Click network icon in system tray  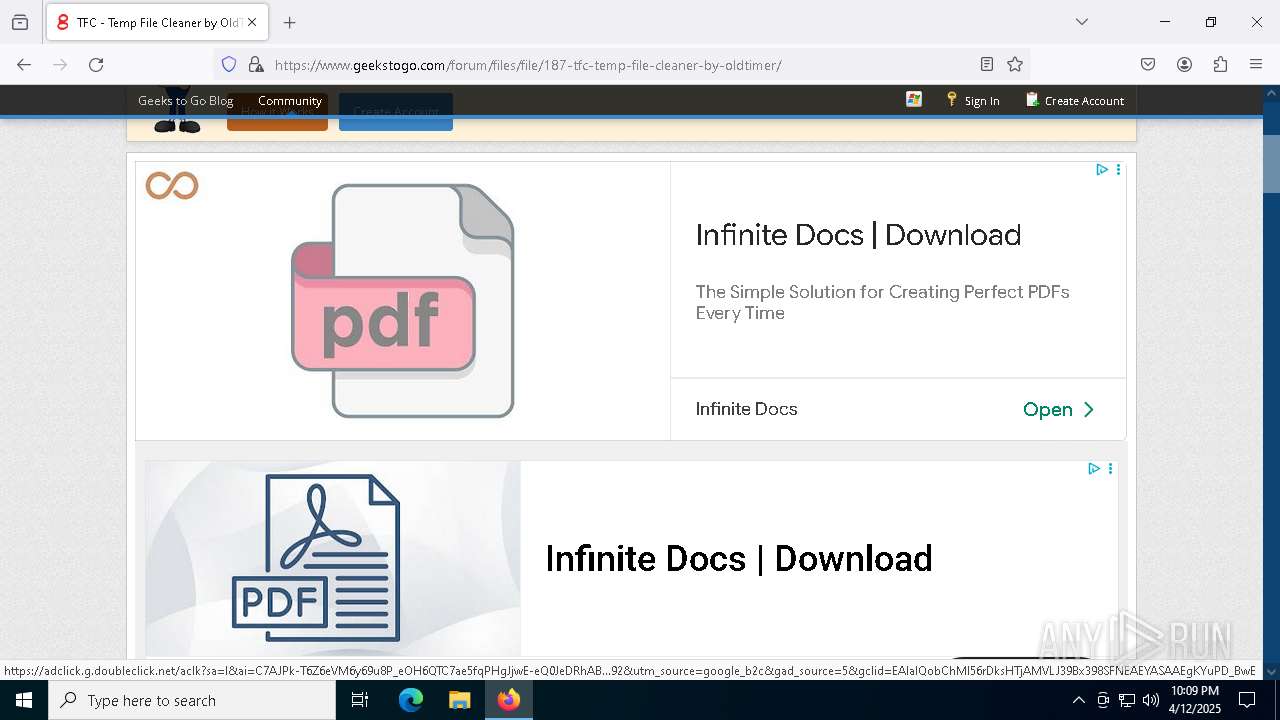pos(1127,700)
